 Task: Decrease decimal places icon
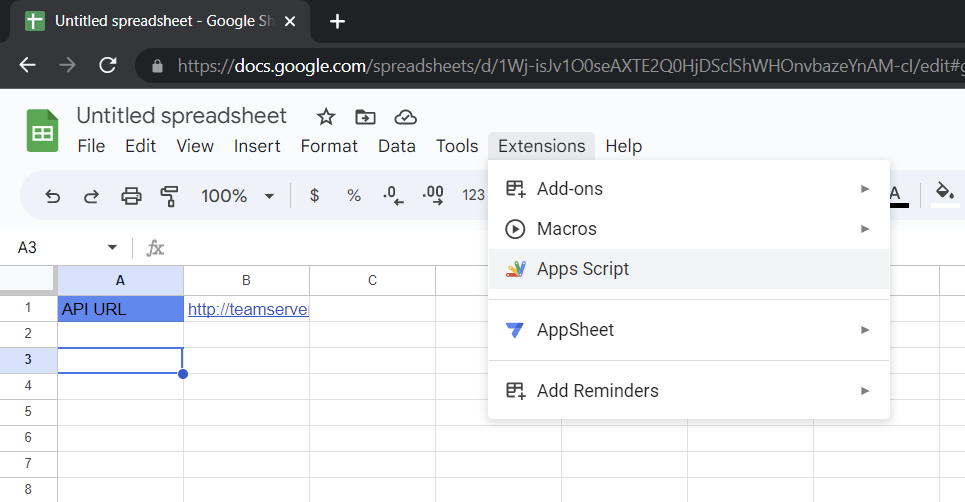[393, 196]
